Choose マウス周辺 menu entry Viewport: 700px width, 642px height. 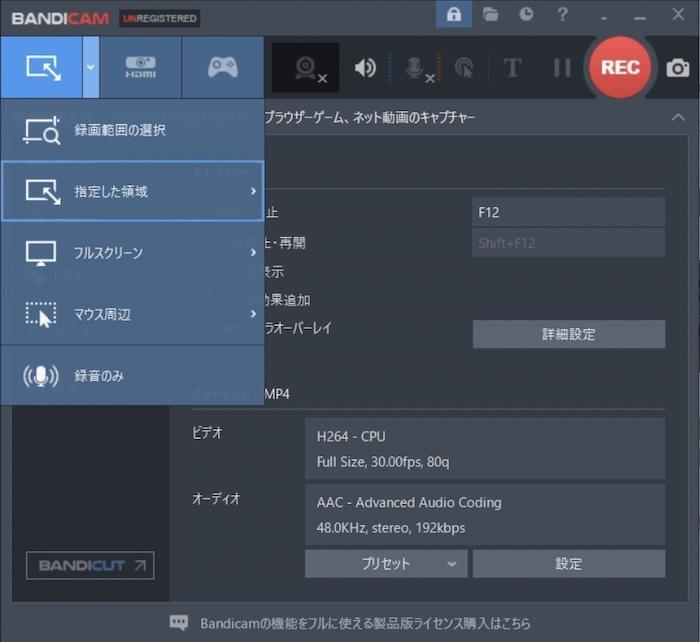pos(133,314)
